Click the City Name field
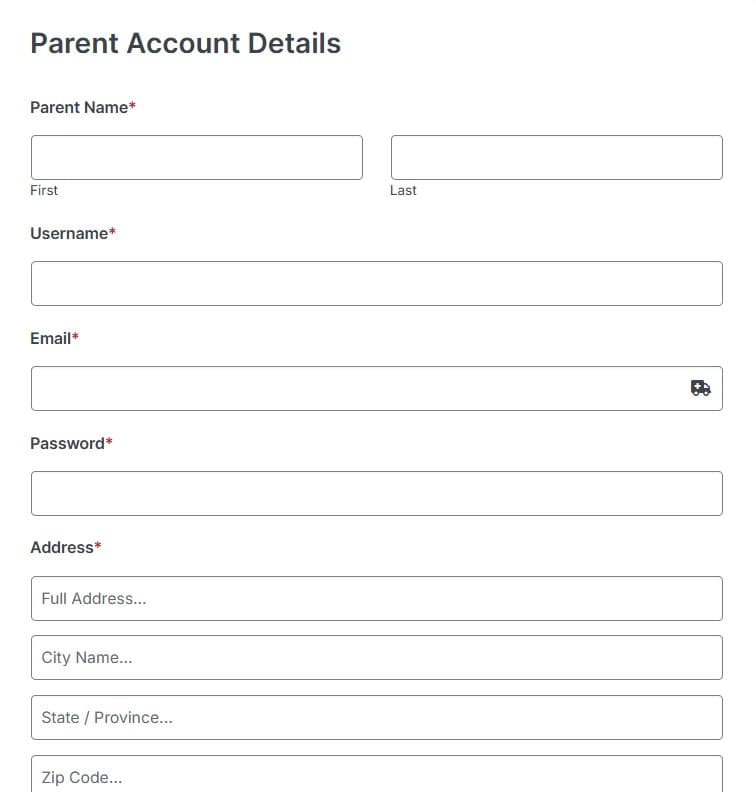Viewport: 756px width, 792px height. tap(377, 658)
